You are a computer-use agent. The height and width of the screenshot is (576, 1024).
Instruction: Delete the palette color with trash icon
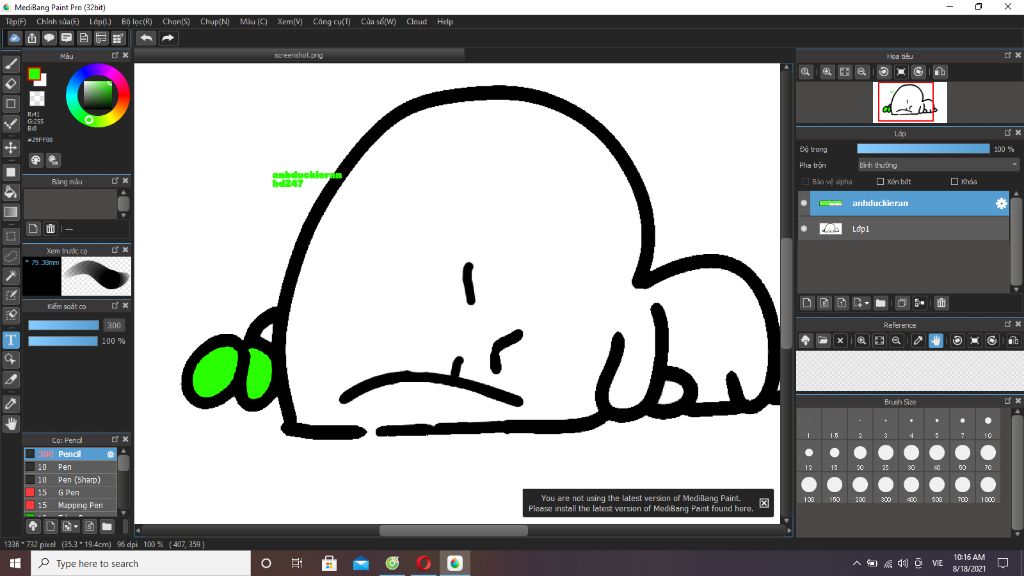pyautogui.click(x=50, y=229)
